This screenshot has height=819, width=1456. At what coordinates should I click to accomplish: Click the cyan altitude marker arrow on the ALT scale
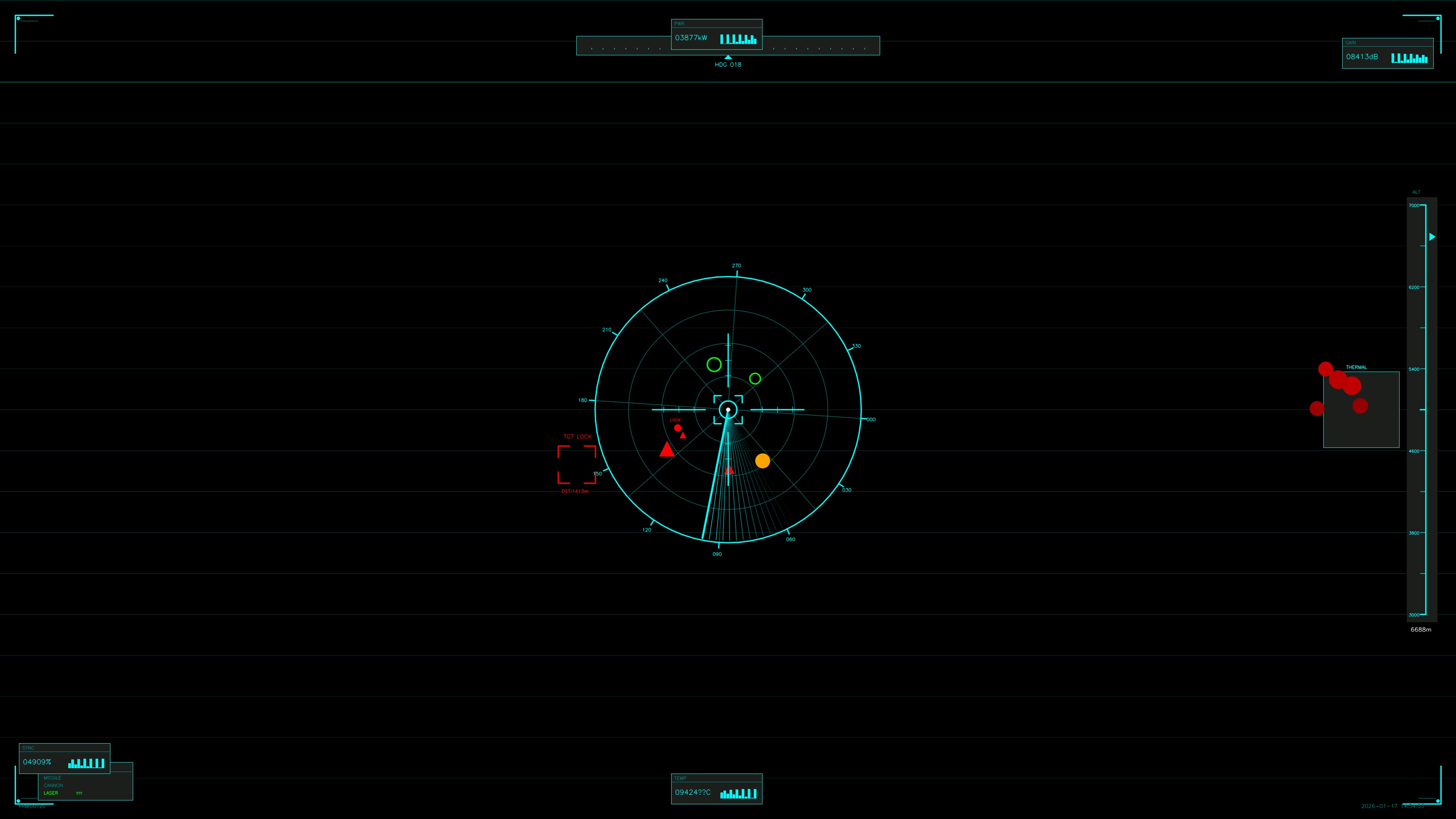[1432, 236]
